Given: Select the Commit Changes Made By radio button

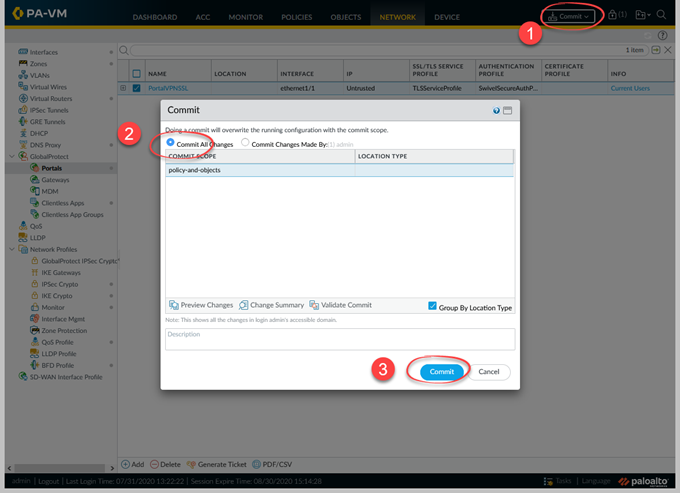Looking at the screenshot, I should click(245, 143).
